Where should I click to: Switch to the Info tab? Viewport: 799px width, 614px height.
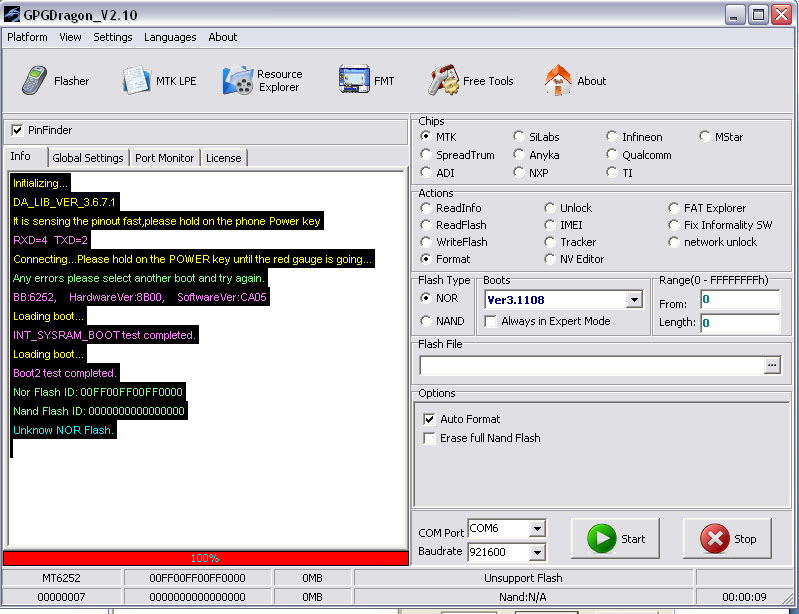[26, 156]
